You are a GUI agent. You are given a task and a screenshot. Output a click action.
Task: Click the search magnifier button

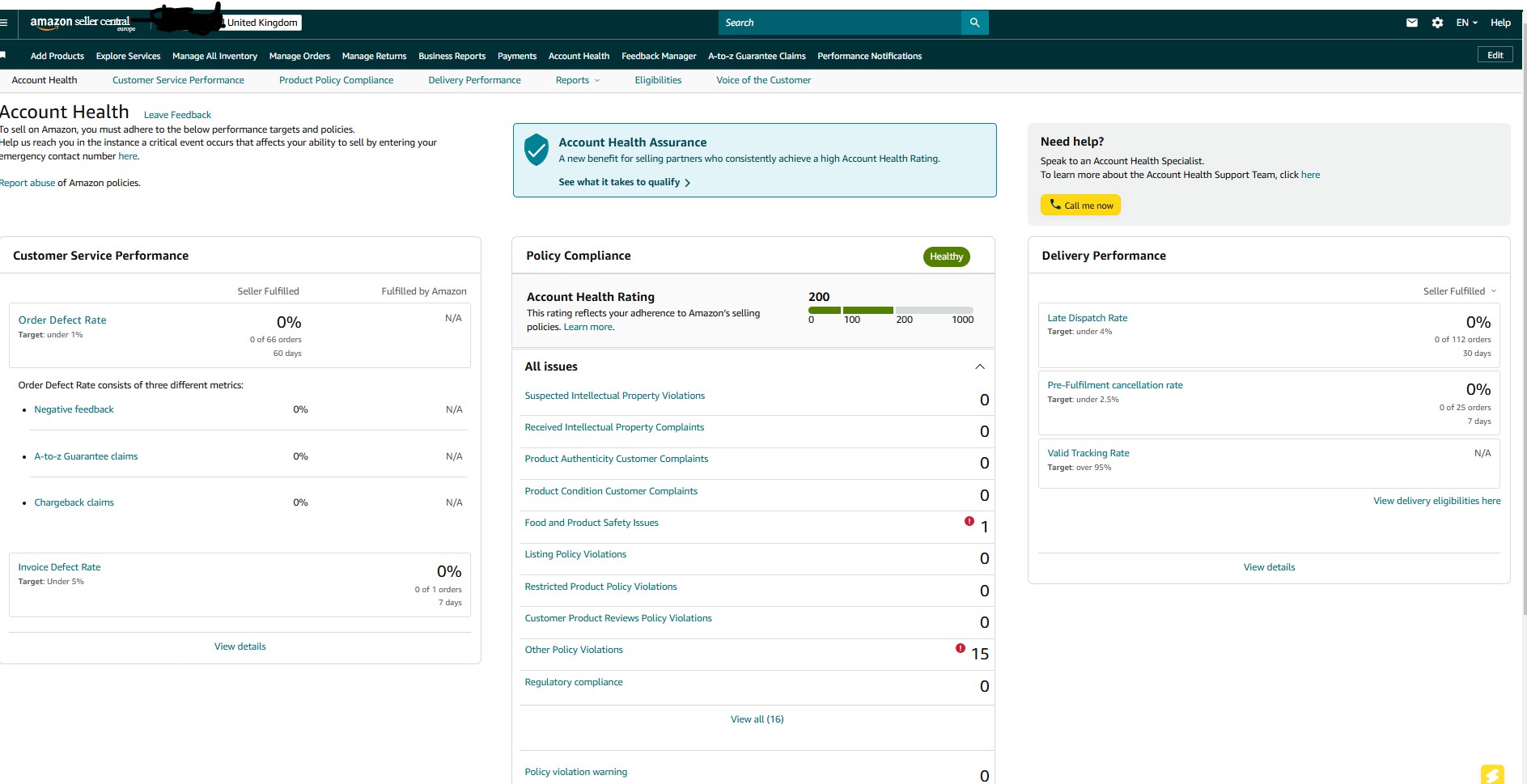pyautogui.click(x=974, y=23)
